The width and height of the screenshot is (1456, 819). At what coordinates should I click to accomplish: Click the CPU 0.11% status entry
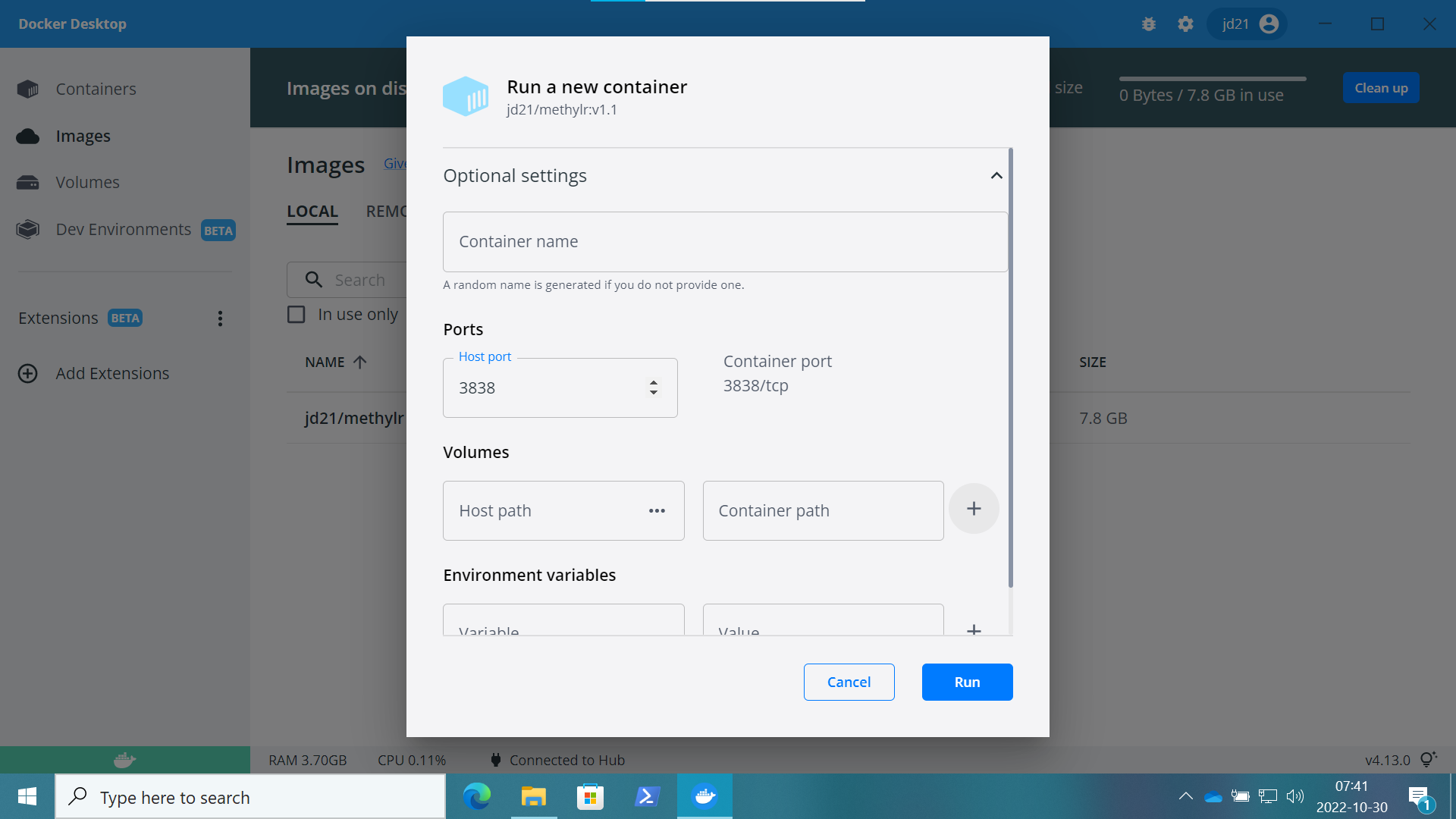(x=412, y=760)
